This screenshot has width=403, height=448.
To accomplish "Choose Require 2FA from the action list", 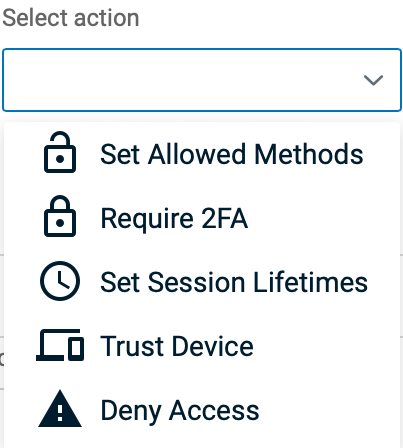I will pyautogui.click(x=202, y=218).
